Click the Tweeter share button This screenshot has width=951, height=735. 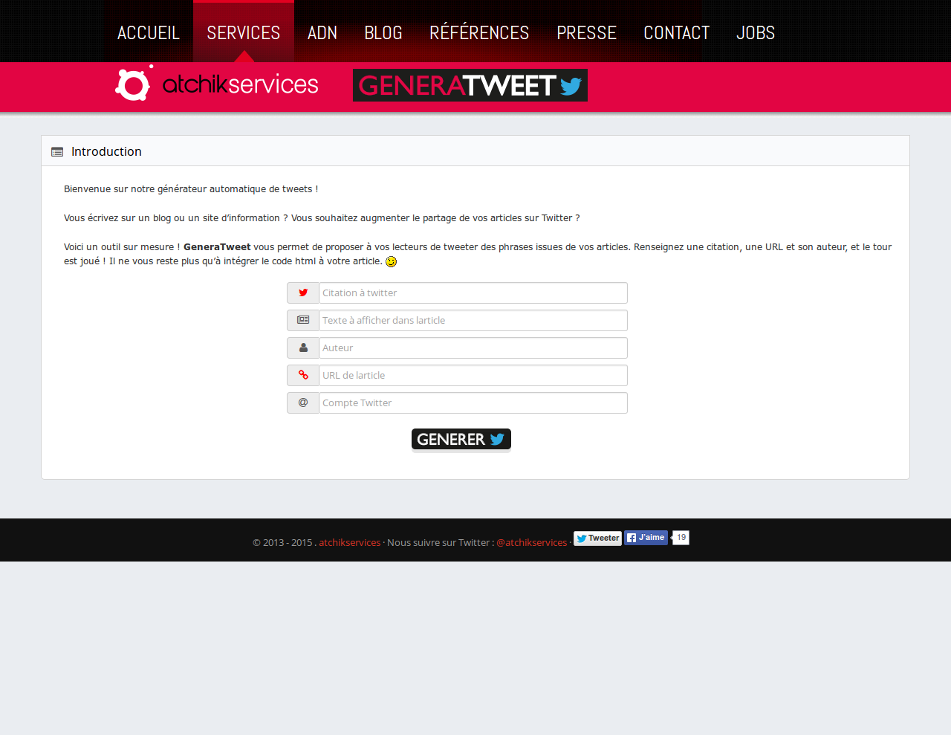(597, 538)
